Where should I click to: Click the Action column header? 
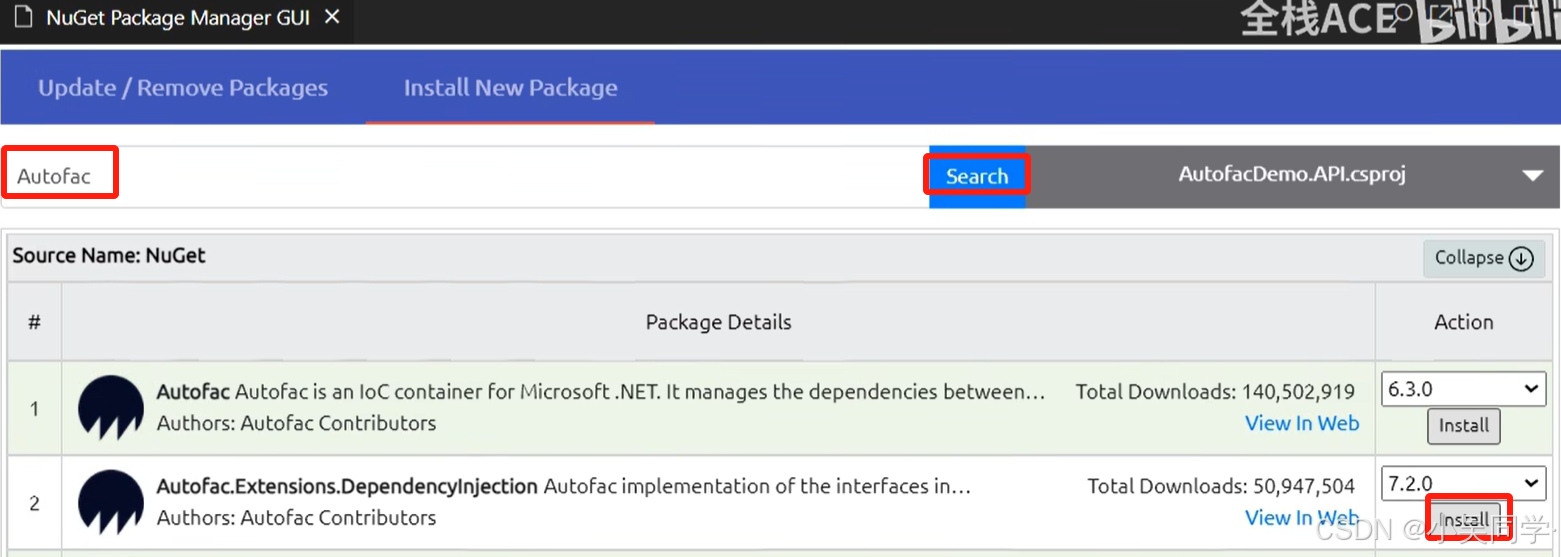tap(1464, 322)
